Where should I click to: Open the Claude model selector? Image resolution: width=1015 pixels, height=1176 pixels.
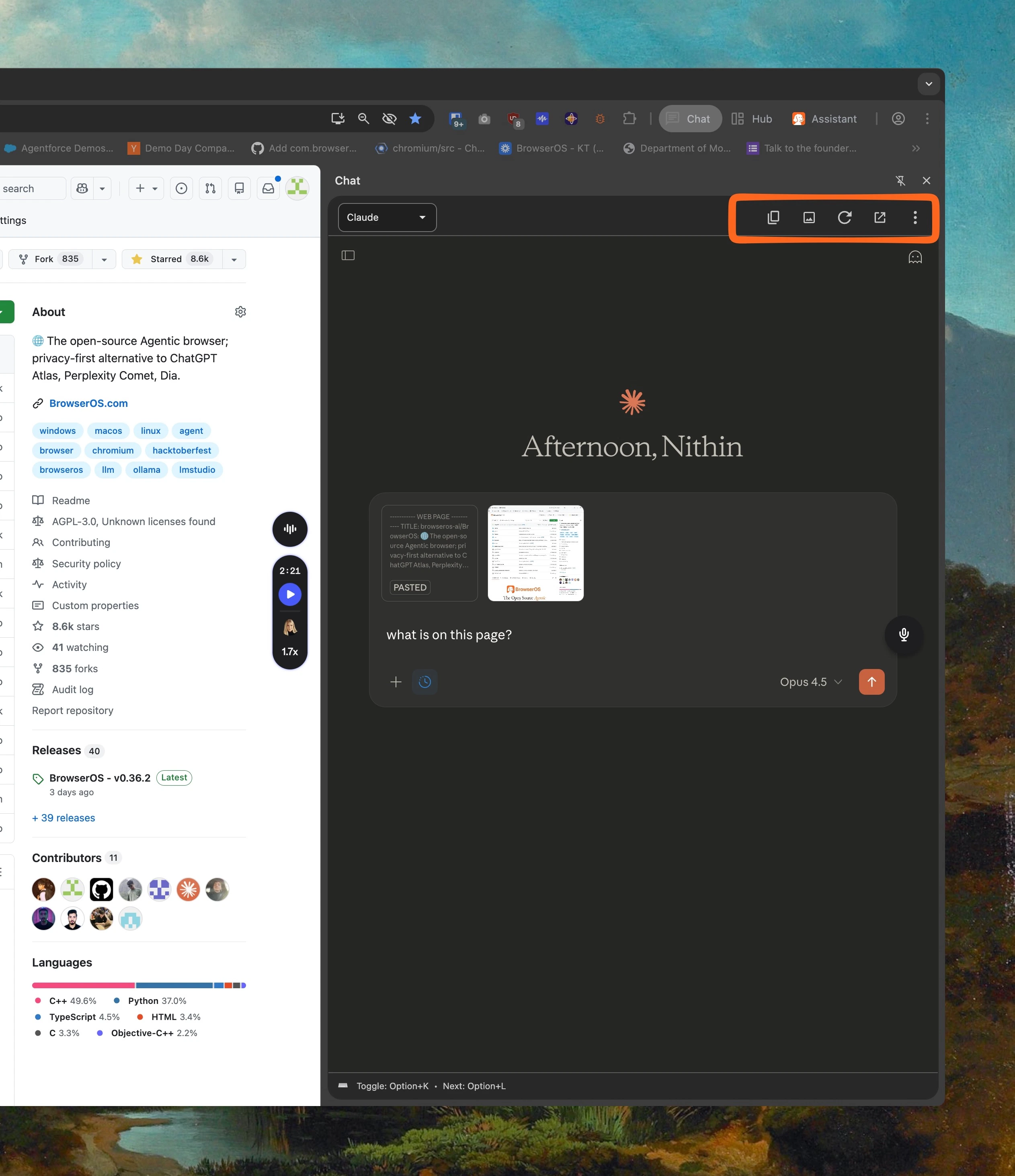point(387,217)
